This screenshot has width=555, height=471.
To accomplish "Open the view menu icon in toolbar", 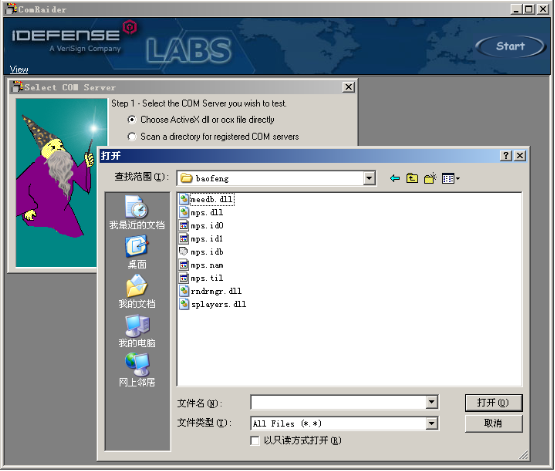I will [x=451, y=178].
